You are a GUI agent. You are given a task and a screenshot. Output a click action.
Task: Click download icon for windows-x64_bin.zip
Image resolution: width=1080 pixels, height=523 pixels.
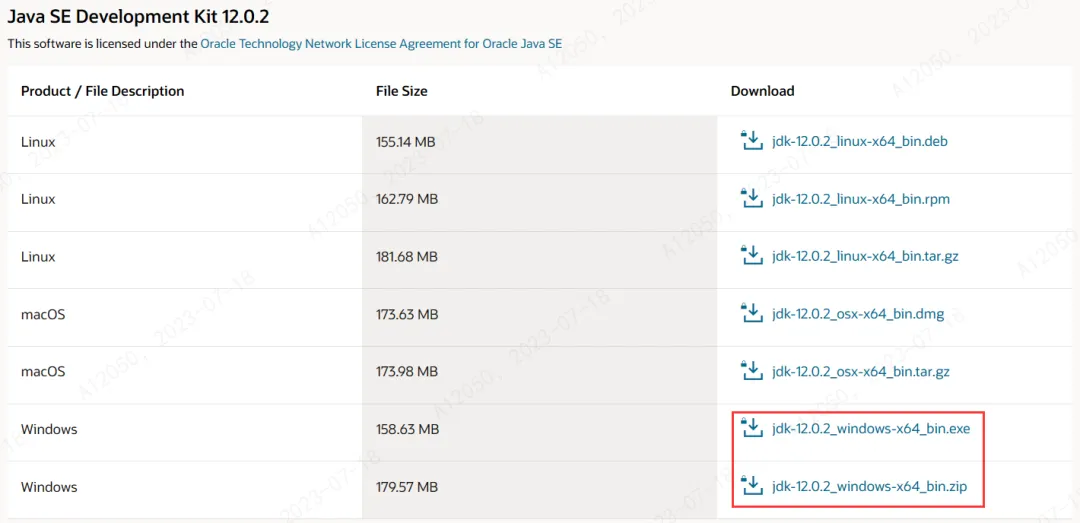pyautogui.click(x=751, y=486)
